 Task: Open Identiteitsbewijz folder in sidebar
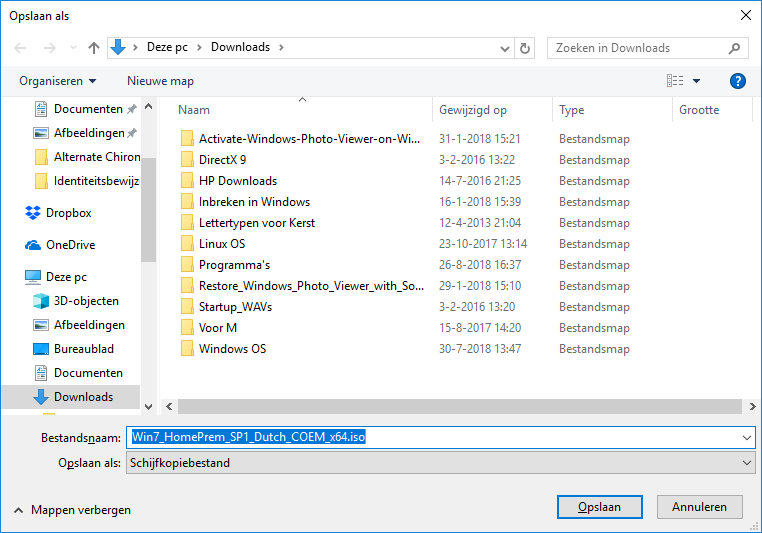pos(87,181)
